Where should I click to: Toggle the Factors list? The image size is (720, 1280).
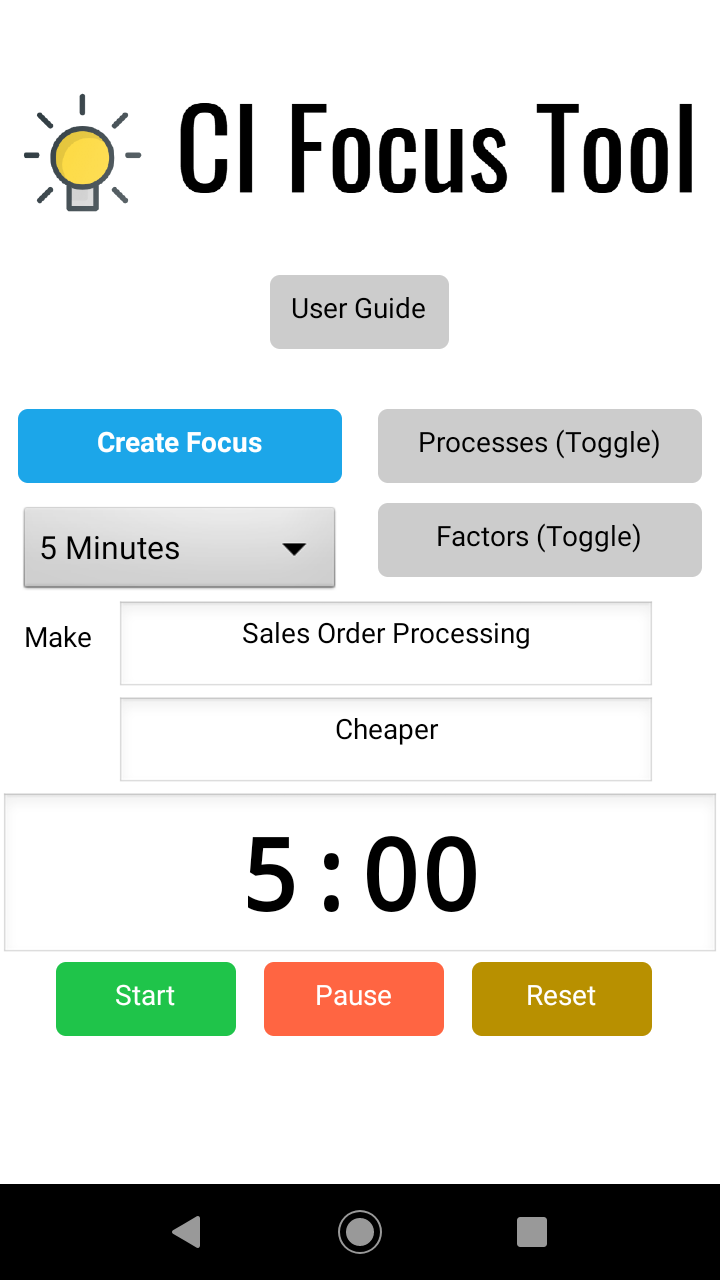click(540, 539)
